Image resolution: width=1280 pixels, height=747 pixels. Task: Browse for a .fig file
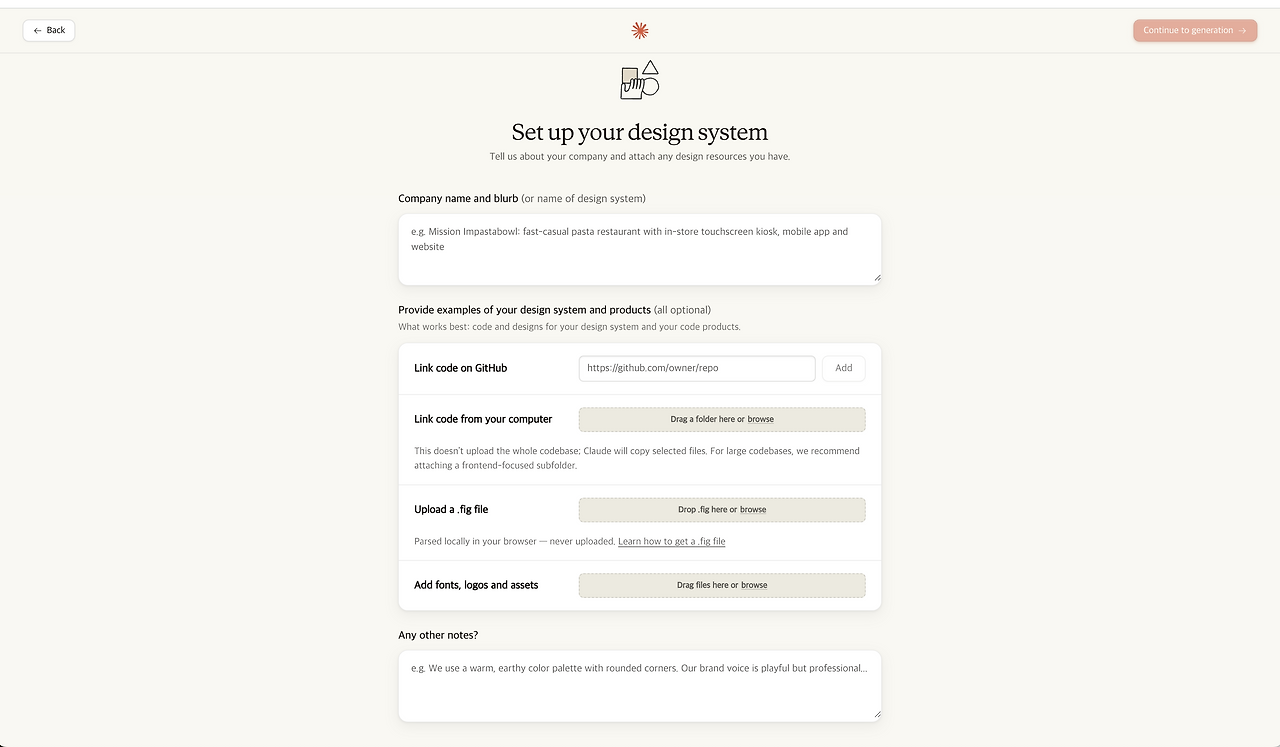[x=753, y=510]
